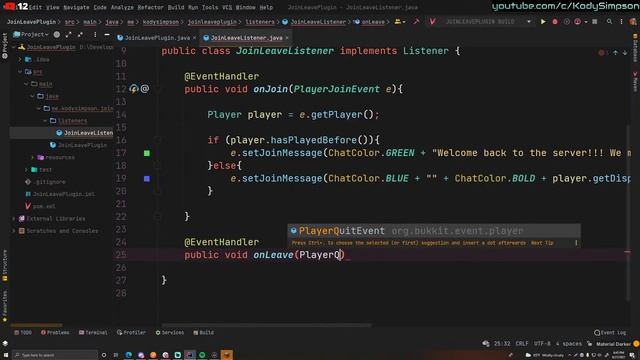Image resolution: width=640 pixels, height=360 pixels.
Task: Change the UTF-8 file encoding in the status bar
Action: [542, 344]
